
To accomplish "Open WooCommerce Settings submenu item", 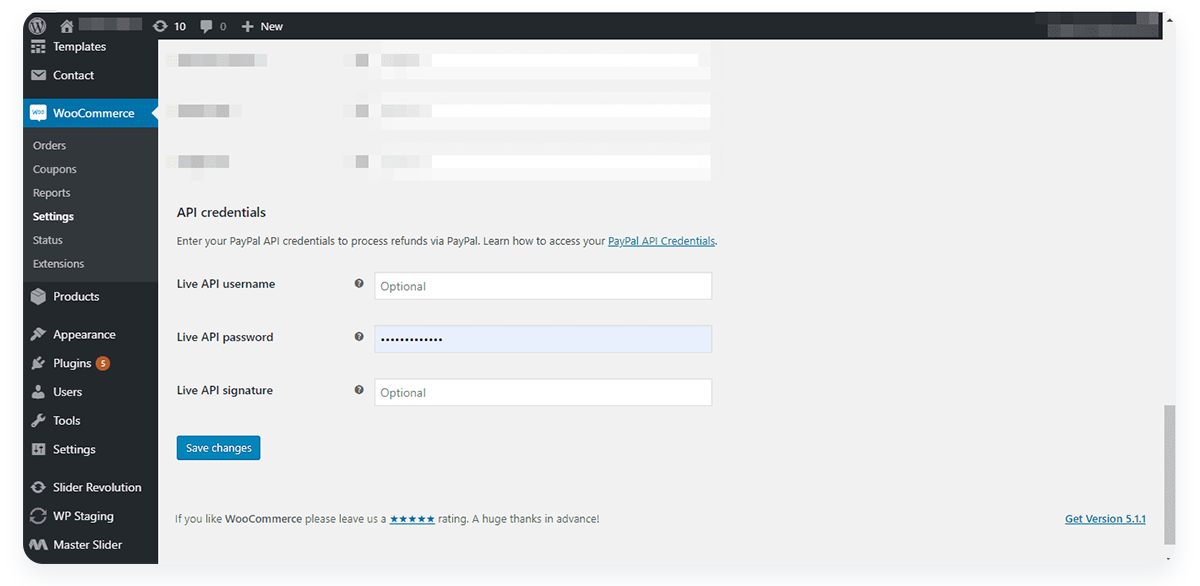I will tap(53, 216).
